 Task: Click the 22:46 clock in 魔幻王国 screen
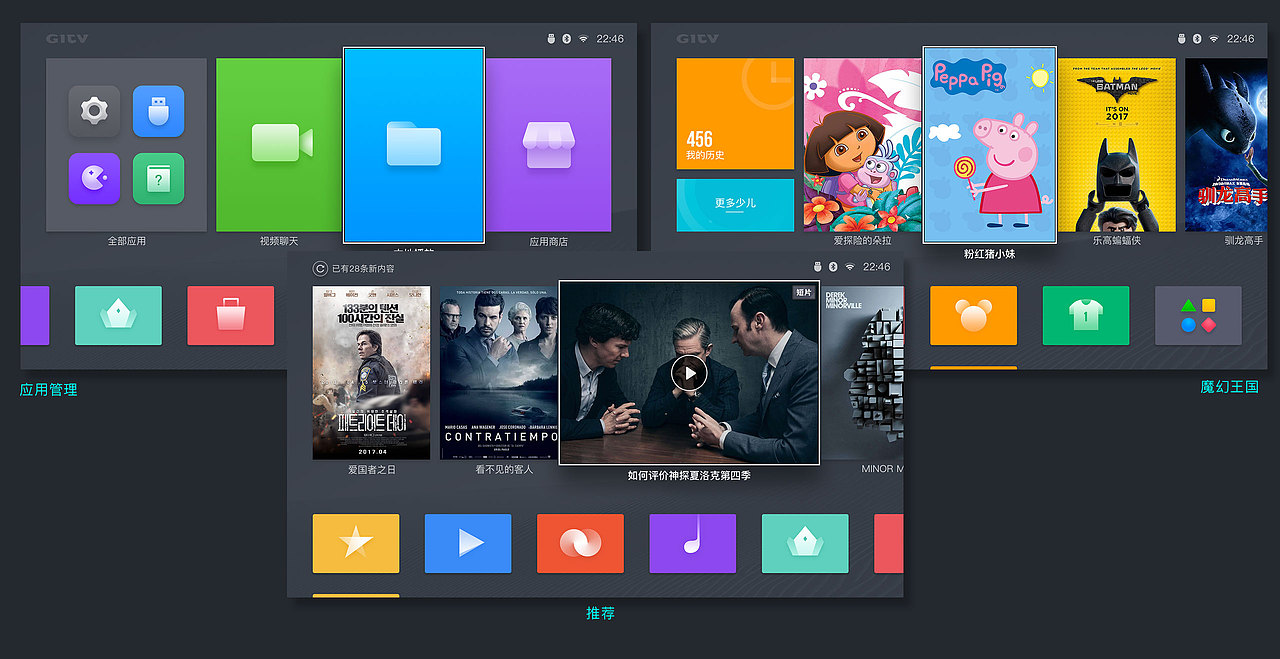pos(1240,39)
